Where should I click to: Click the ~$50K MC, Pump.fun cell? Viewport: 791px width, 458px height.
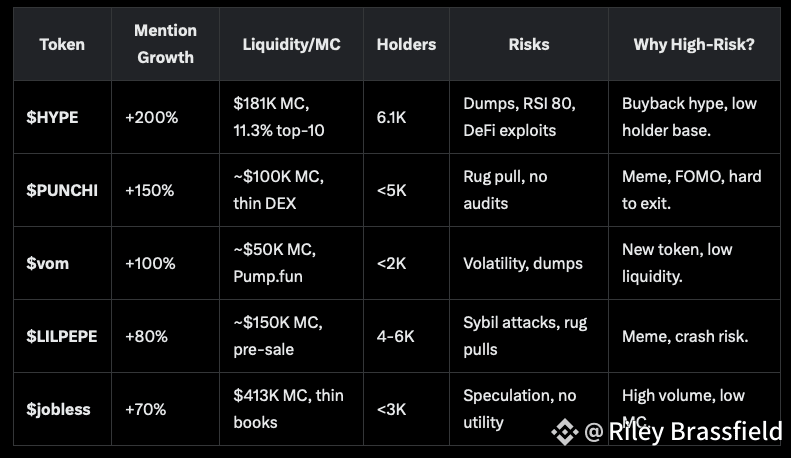click(292, 263)
